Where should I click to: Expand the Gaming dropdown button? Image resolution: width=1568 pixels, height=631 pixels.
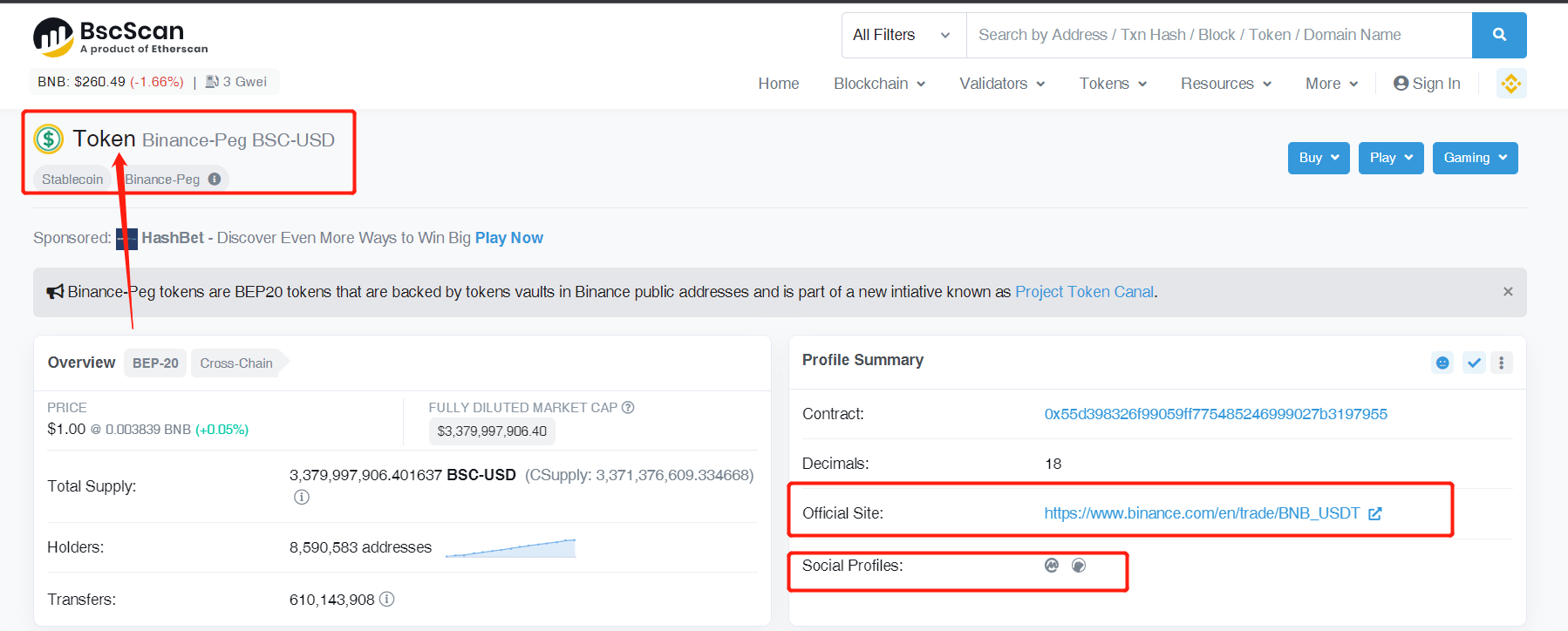[x=1475, y=158]
